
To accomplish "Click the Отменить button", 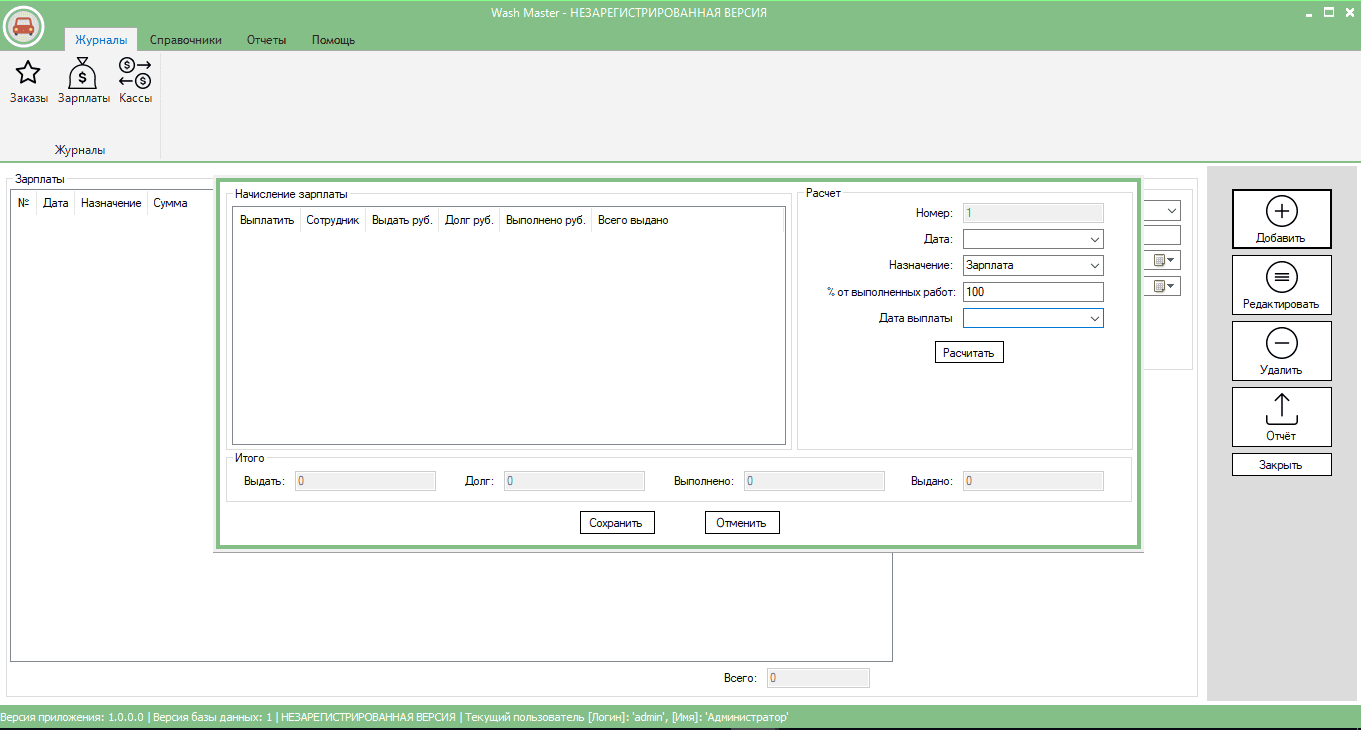I will click(742, 523).
